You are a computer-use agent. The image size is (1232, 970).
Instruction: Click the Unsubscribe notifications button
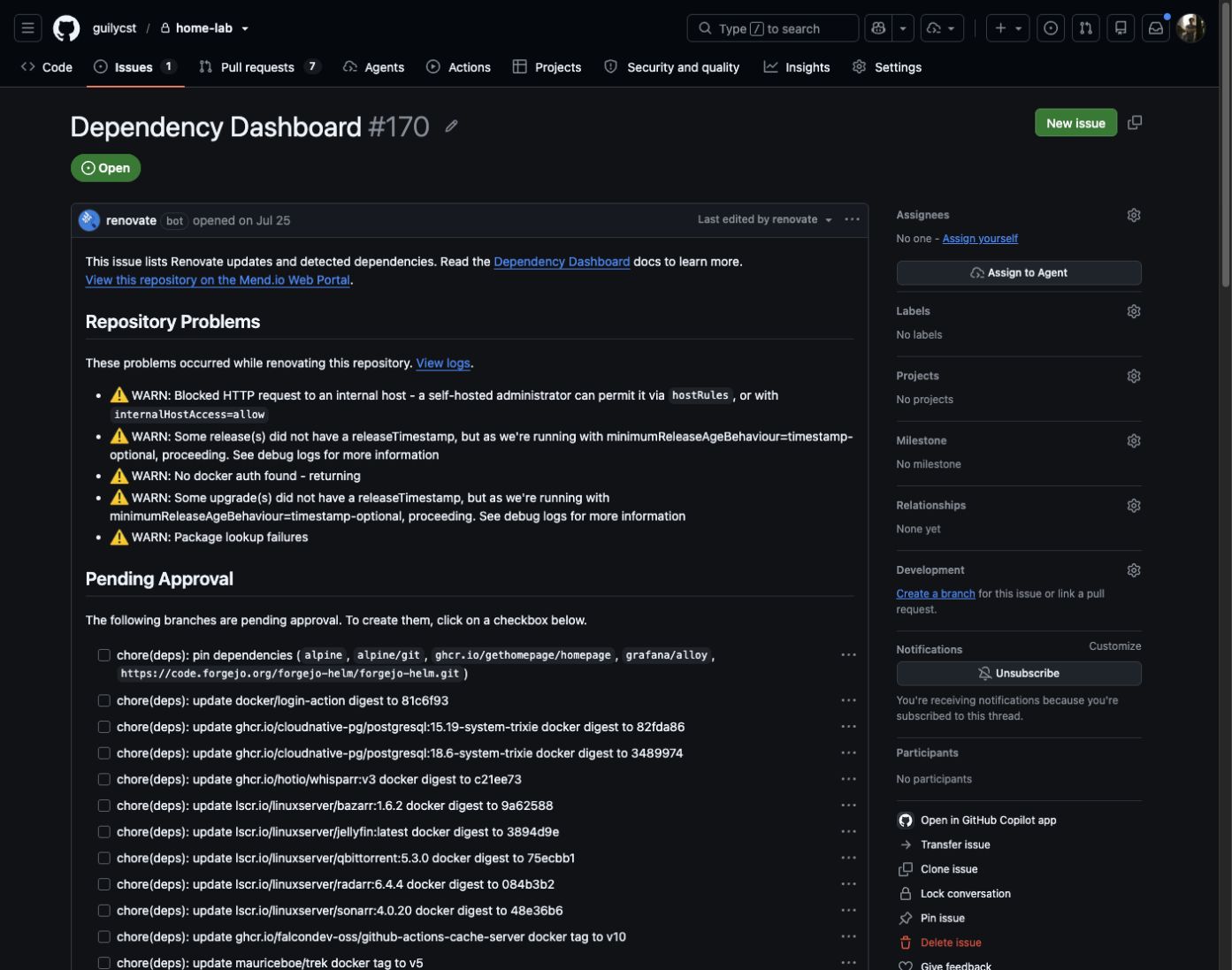[1019, 673]
